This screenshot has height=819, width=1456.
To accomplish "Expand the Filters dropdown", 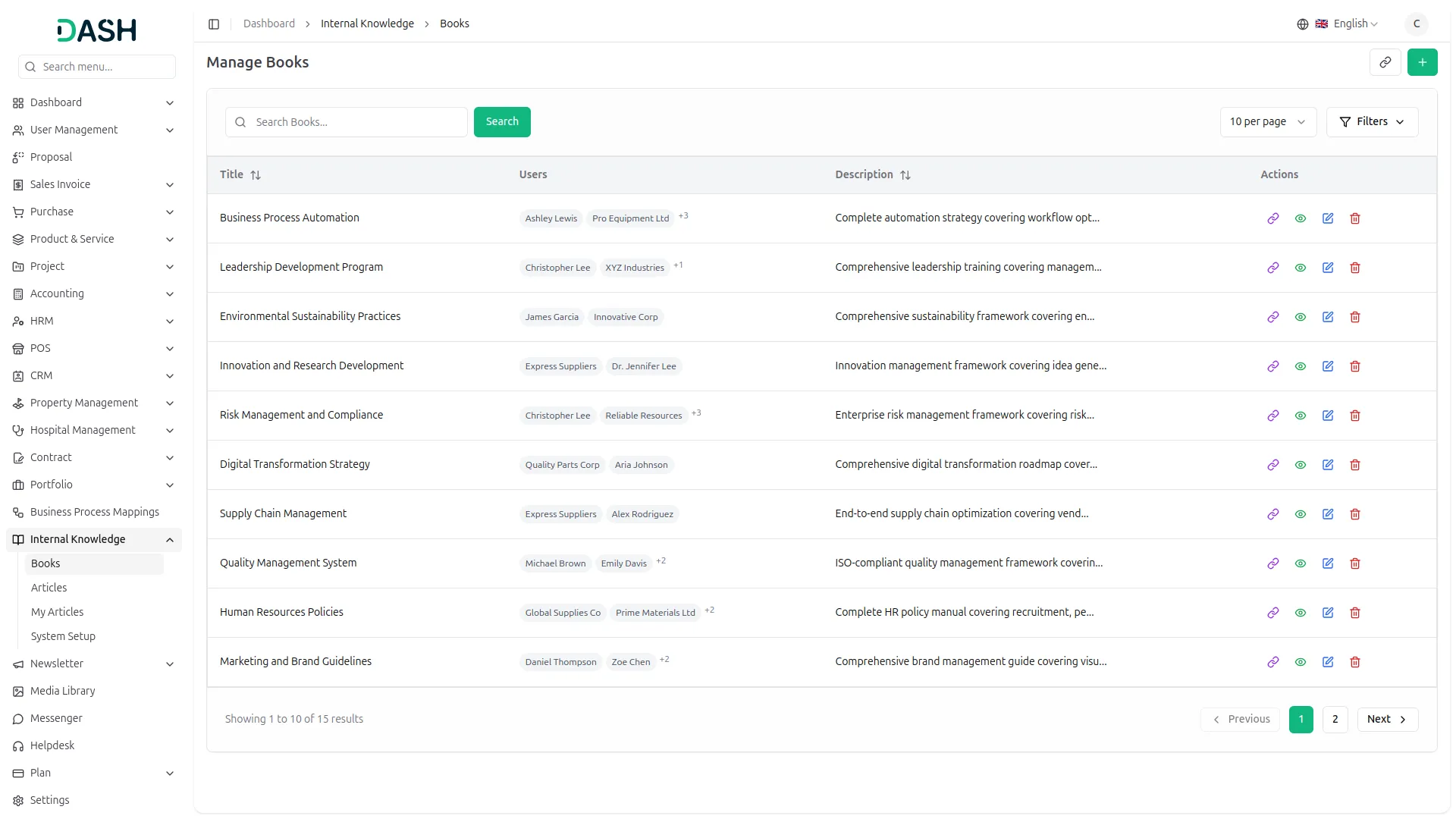I will (1372, 122).
